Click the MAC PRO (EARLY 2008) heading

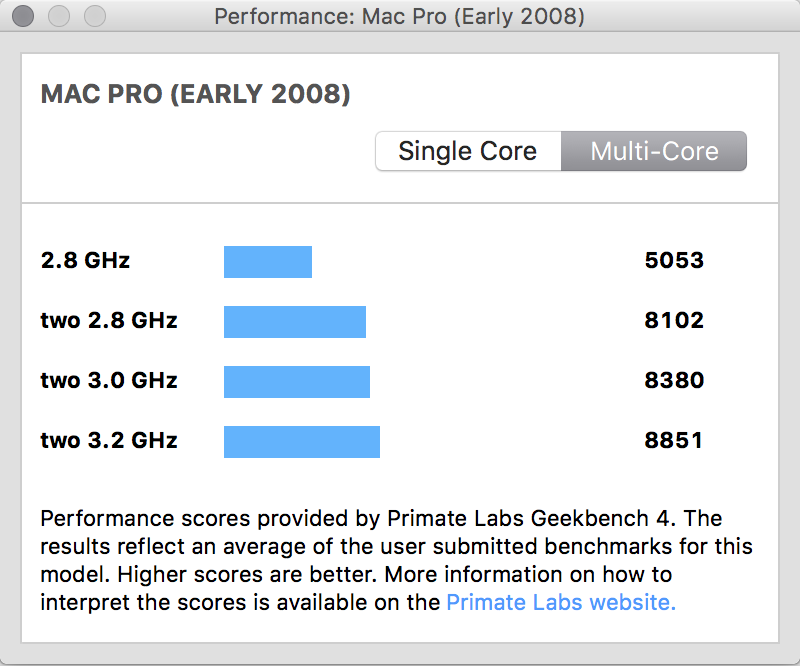195,95
